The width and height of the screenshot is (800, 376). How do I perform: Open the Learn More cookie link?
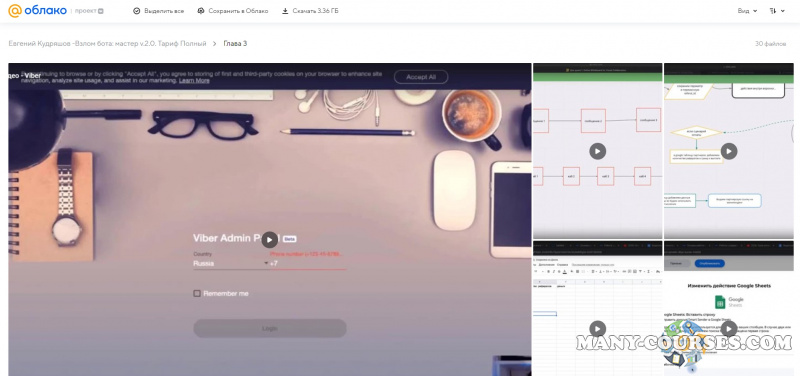[194, 81]
